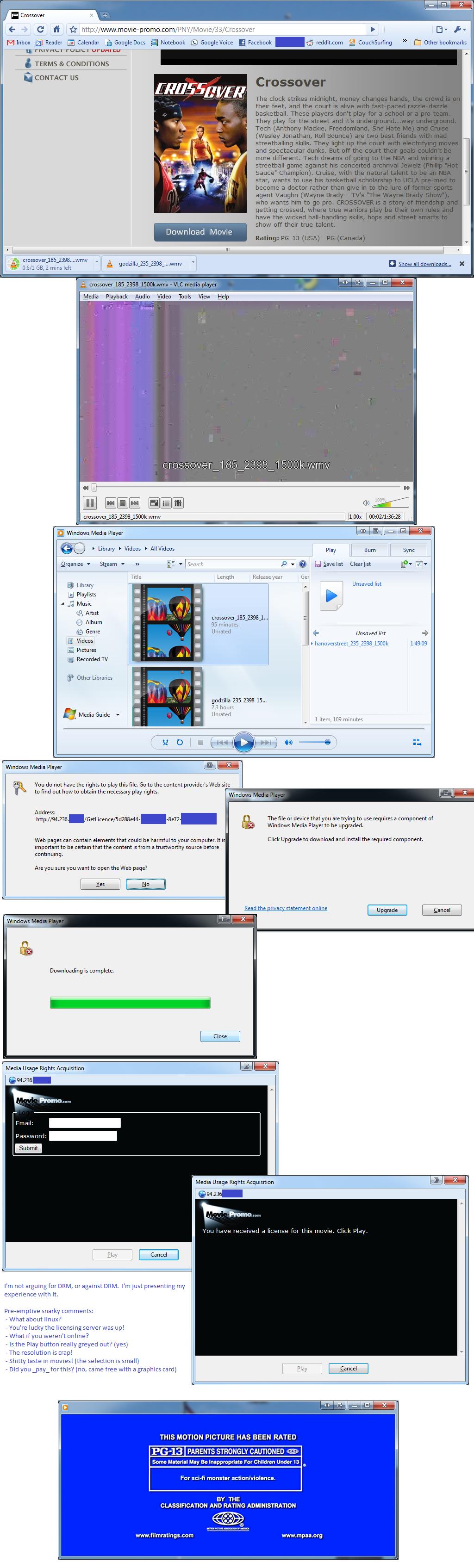This screenshot has width=474, height=1568.
Task: Turn repeat on in Windows Media Player
Action: point(180,742)
